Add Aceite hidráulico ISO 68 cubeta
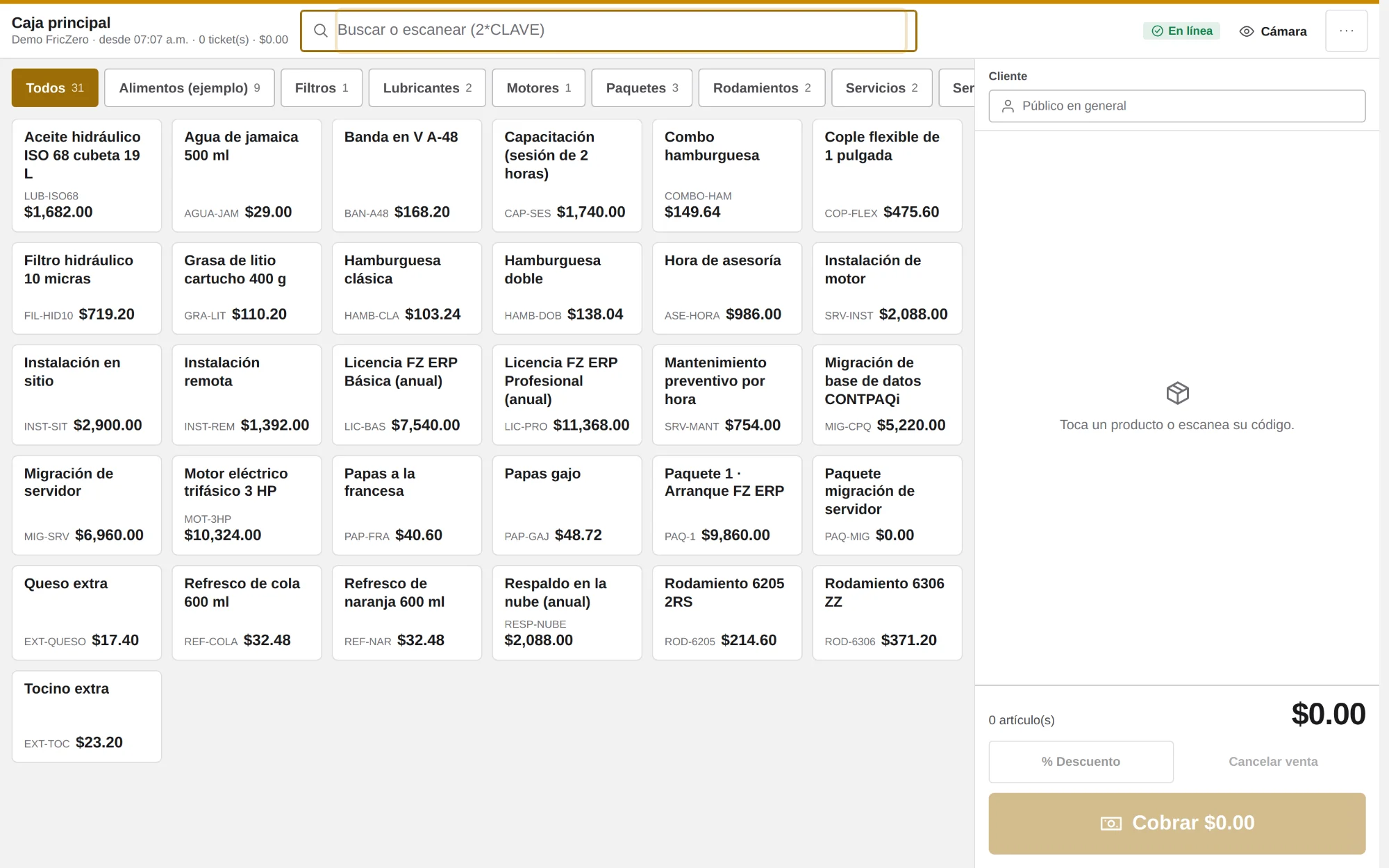 coord(87,175)
